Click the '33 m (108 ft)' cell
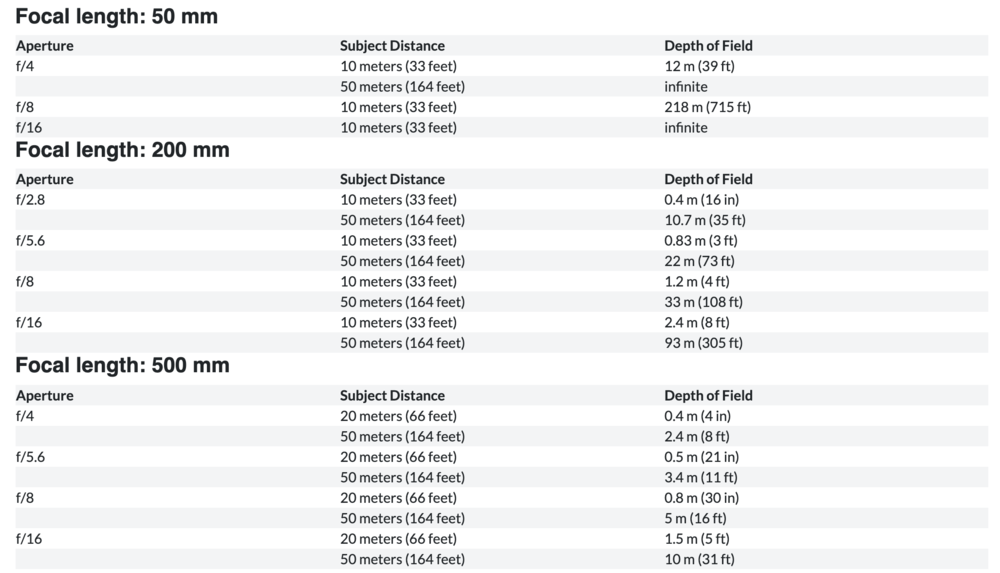This screenshot has width=1000, height=573. 703,302
